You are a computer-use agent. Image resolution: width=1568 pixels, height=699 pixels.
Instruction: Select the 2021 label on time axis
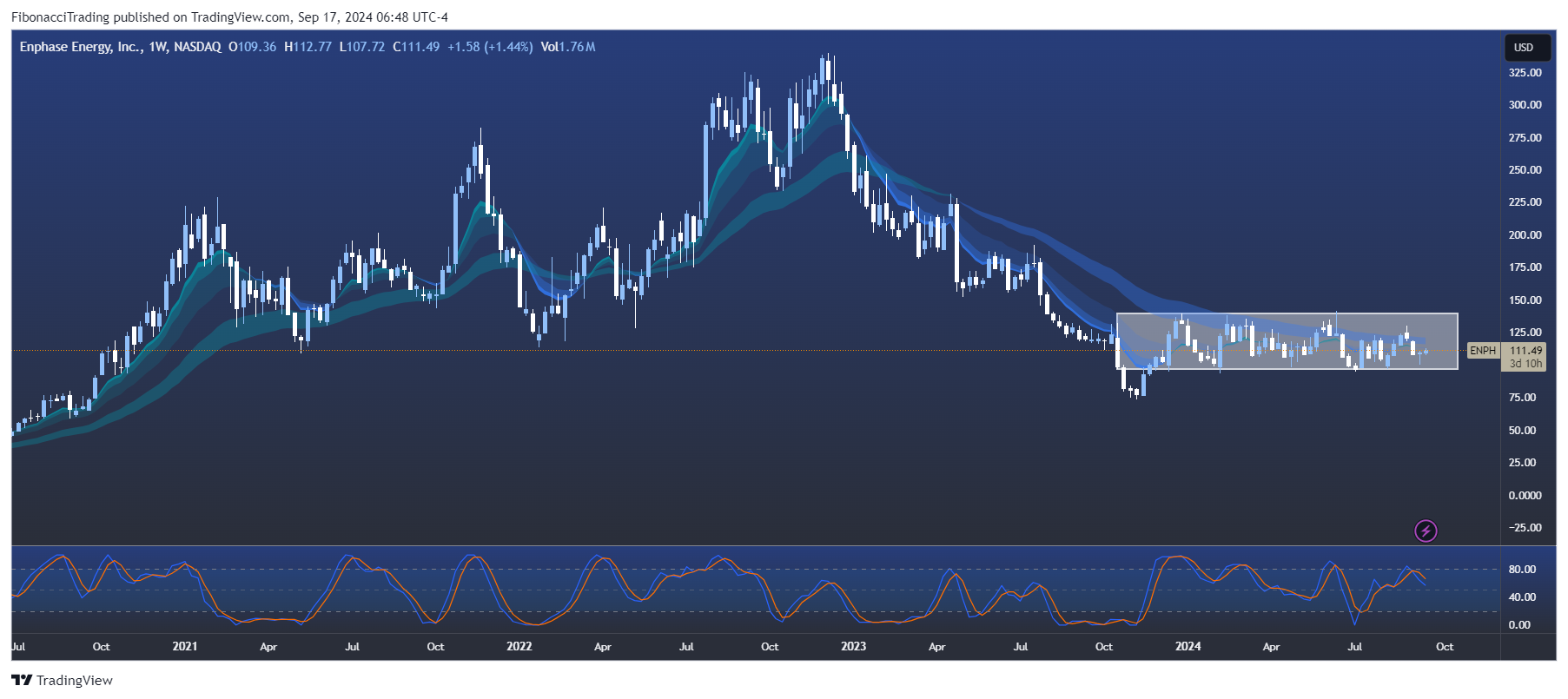point(184,646)
